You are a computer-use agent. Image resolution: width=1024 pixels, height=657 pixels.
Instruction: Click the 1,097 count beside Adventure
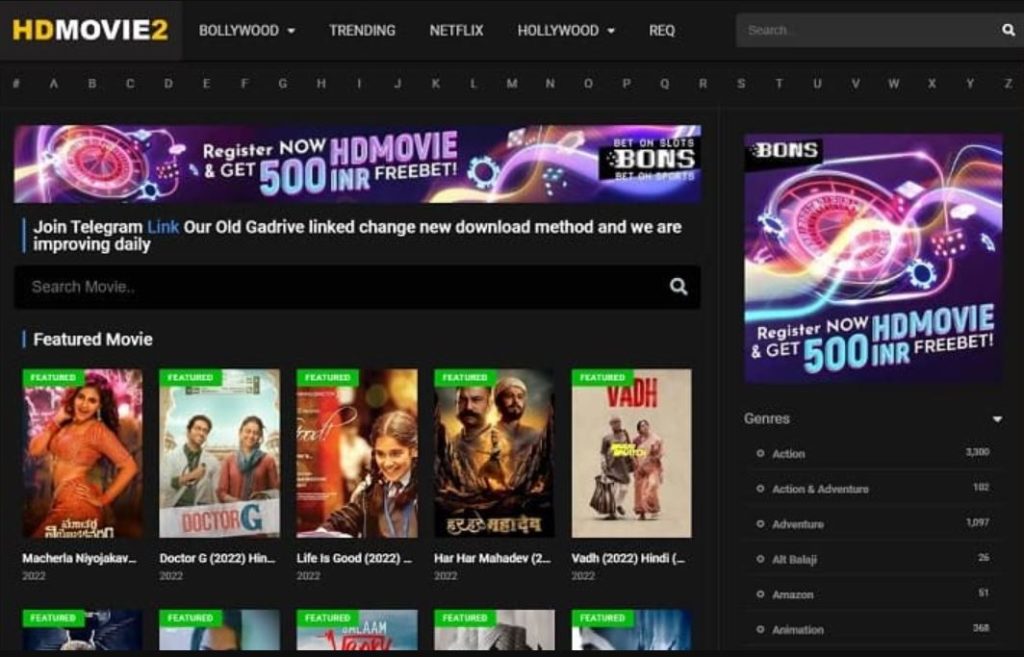(x=978, y=522)
